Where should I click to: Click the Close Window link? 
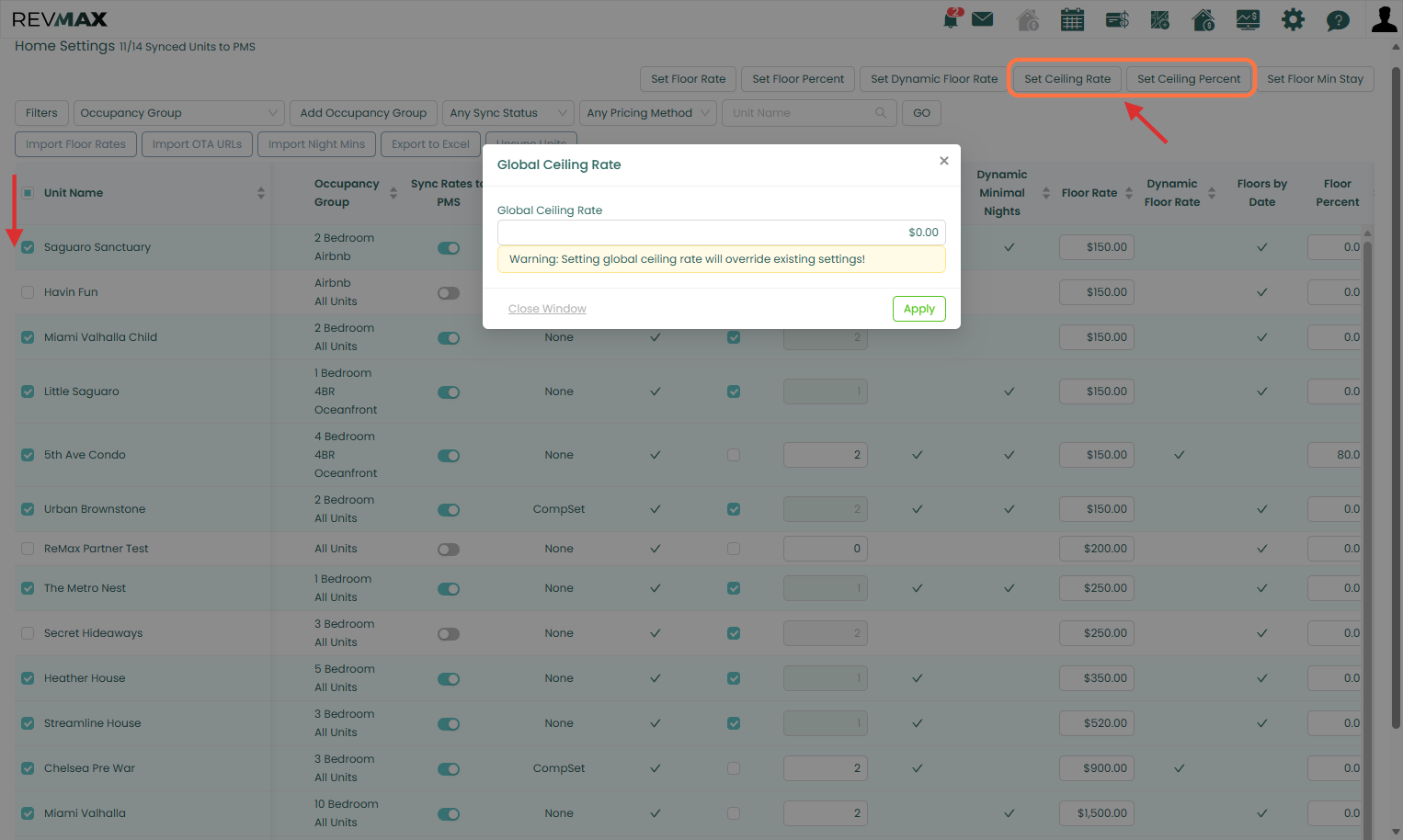547,309
